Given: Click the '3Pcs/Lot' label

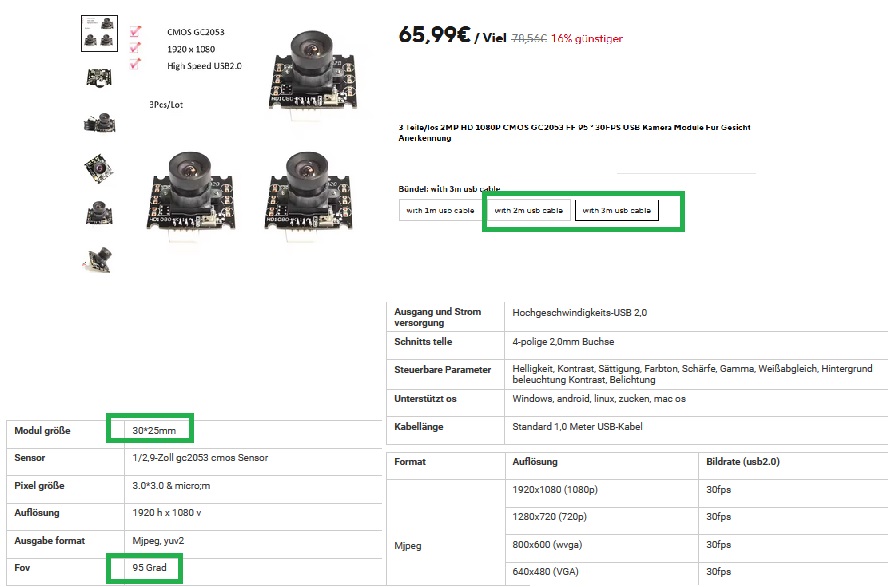Looking at the screenshot, I should [166, 104].
